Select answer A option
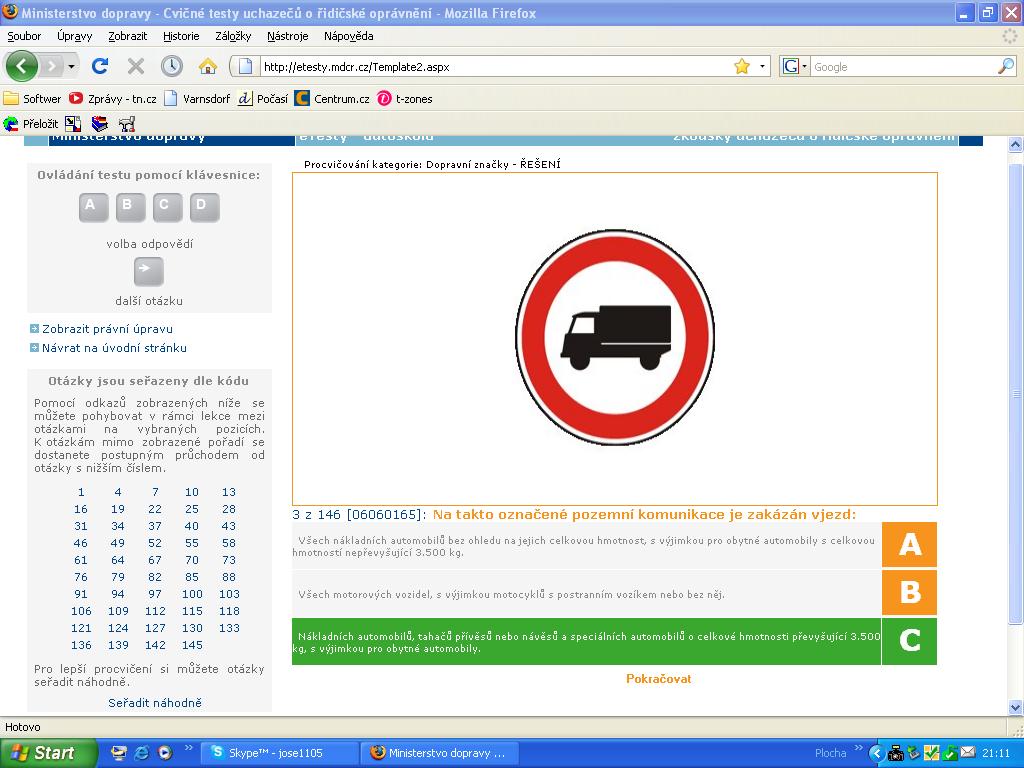Viewport: 1024px width, 768px height. point(909,545)
